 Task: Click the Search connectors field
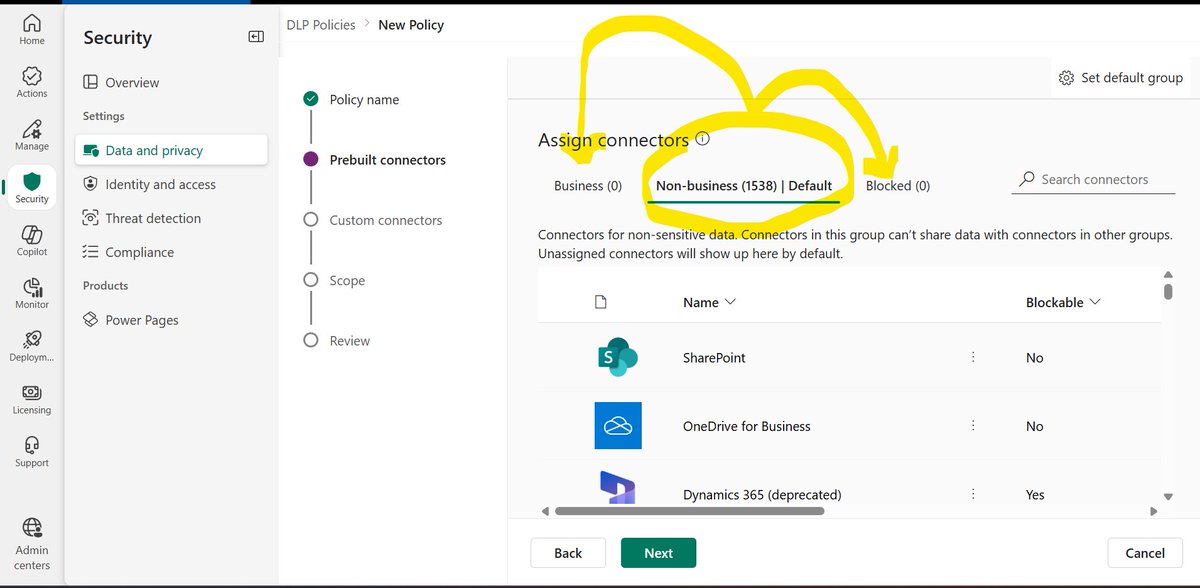coord(1094,180)
